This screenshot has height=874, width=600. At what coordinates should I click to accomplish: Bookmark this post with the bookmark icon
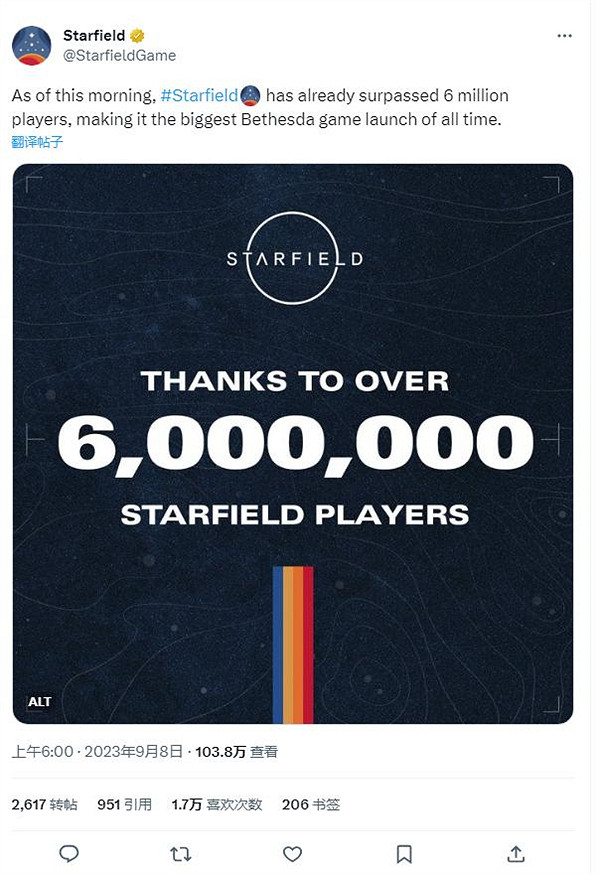click(x=404, y=853)
